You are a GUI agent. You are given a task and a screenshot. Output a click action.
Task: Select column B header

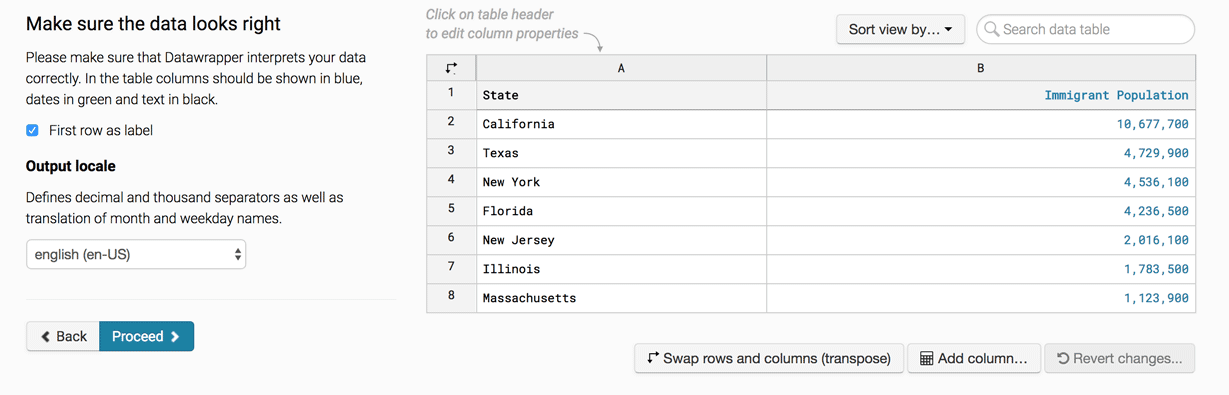(x=980, y=68)
